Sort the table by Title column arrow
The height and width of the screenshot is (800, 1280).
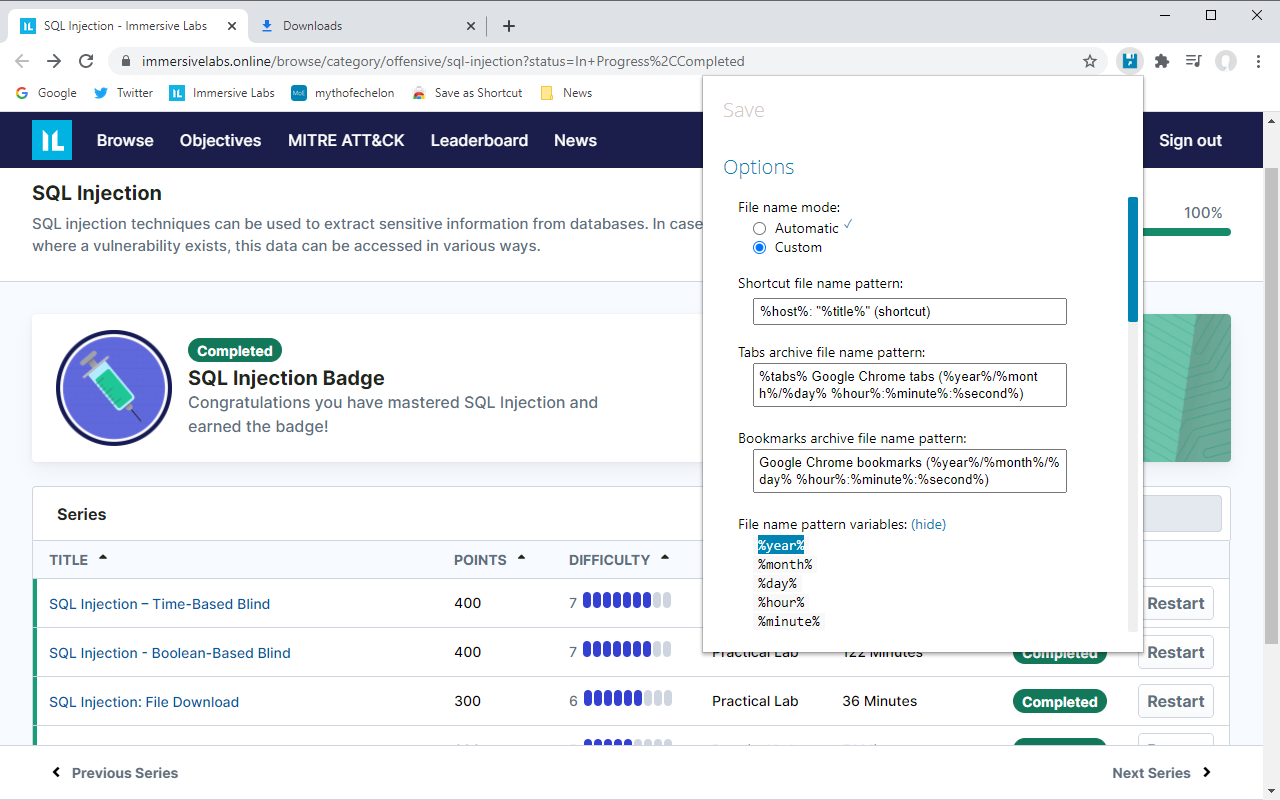coord(103,558)
